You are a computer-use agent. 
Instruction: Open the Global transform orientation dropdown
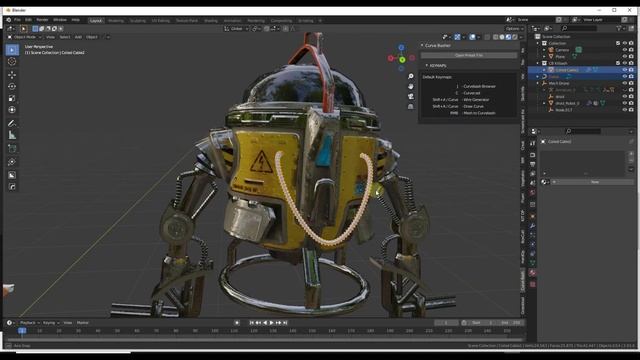[236, 29]
